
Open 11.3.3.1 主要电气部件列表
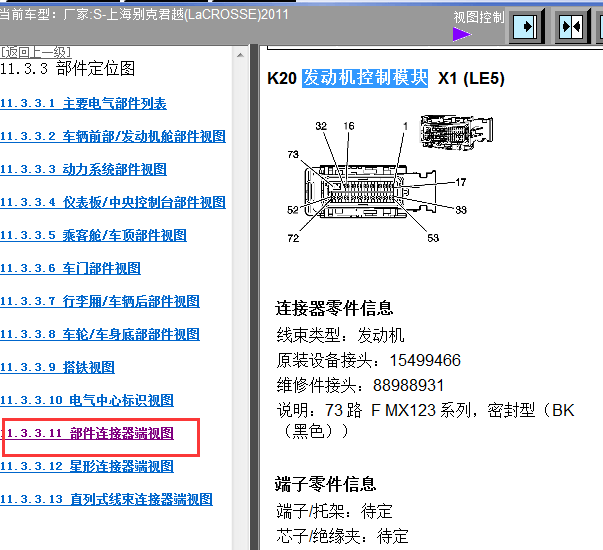[83, 103]
